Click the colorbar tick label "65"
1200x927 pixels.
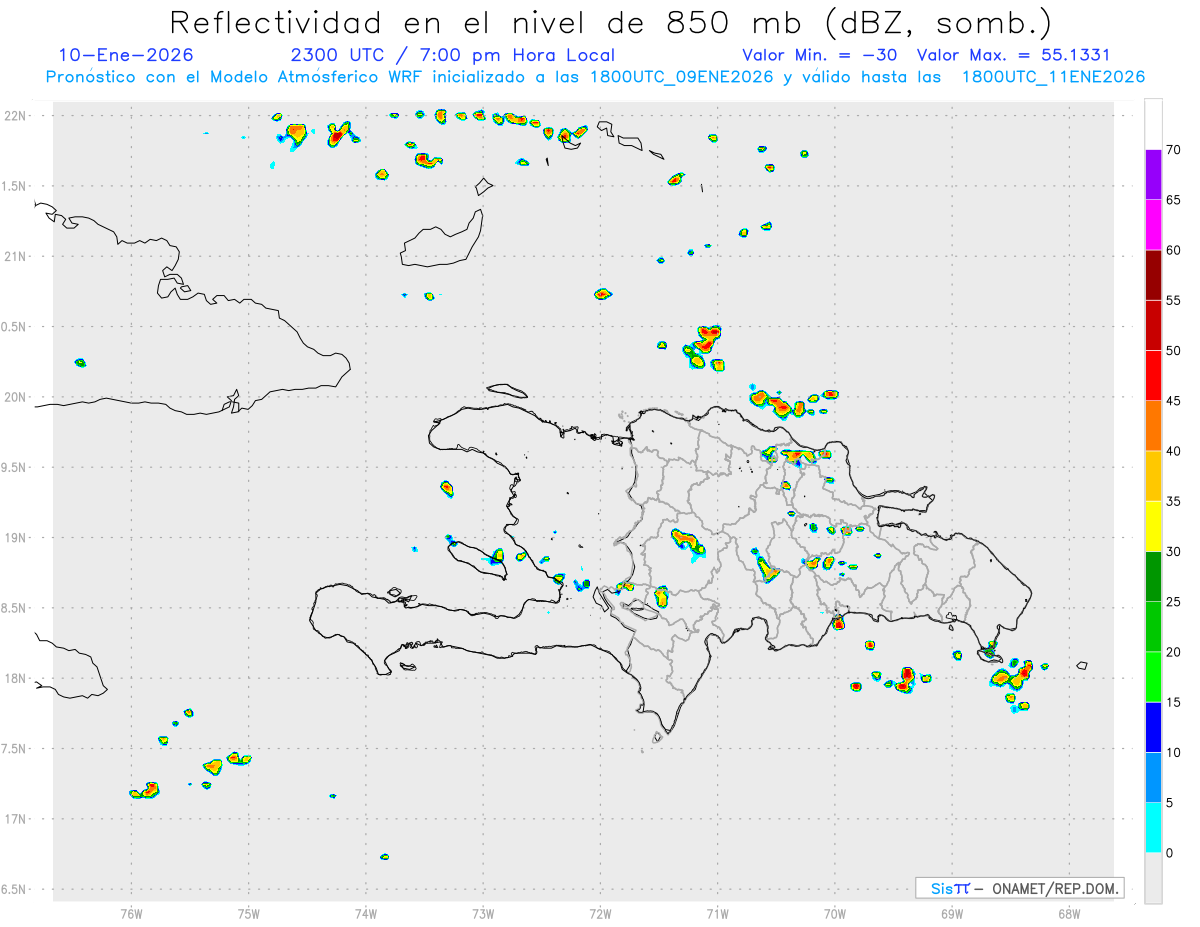coord(1173,200)
